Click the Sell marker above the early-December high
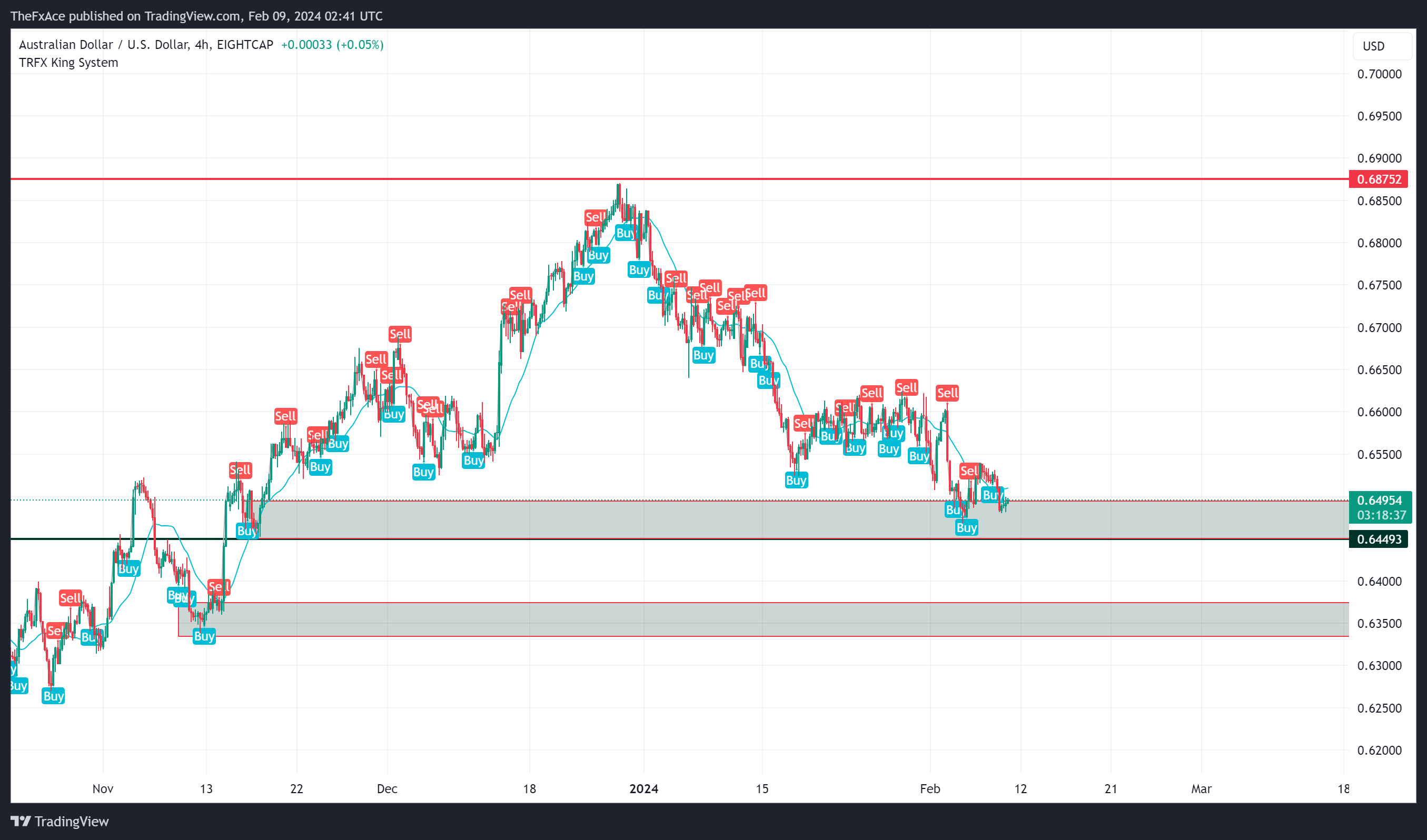This screenshot has height=840, width=1427. (400, 334)
